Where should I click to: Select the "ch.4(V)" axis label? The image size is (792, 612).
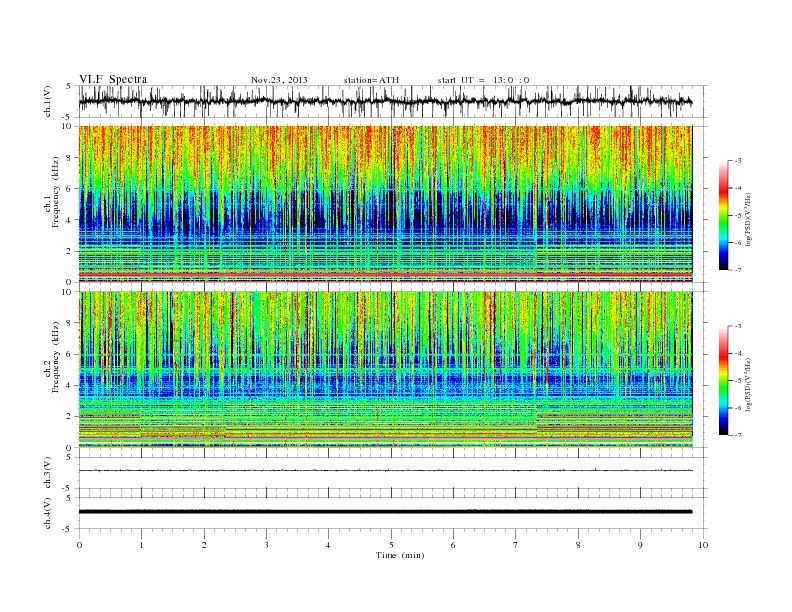click(x=48, y=514)
